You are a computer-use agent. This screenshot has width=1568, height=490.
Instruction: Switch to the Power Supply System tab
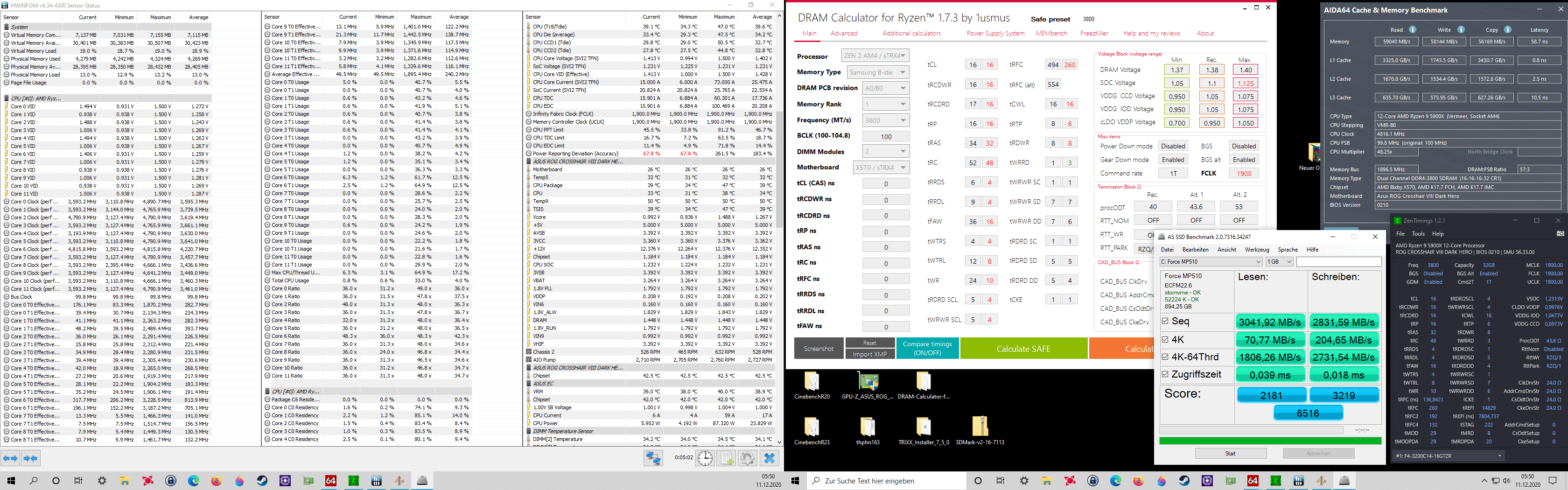[x=995, y=34]
